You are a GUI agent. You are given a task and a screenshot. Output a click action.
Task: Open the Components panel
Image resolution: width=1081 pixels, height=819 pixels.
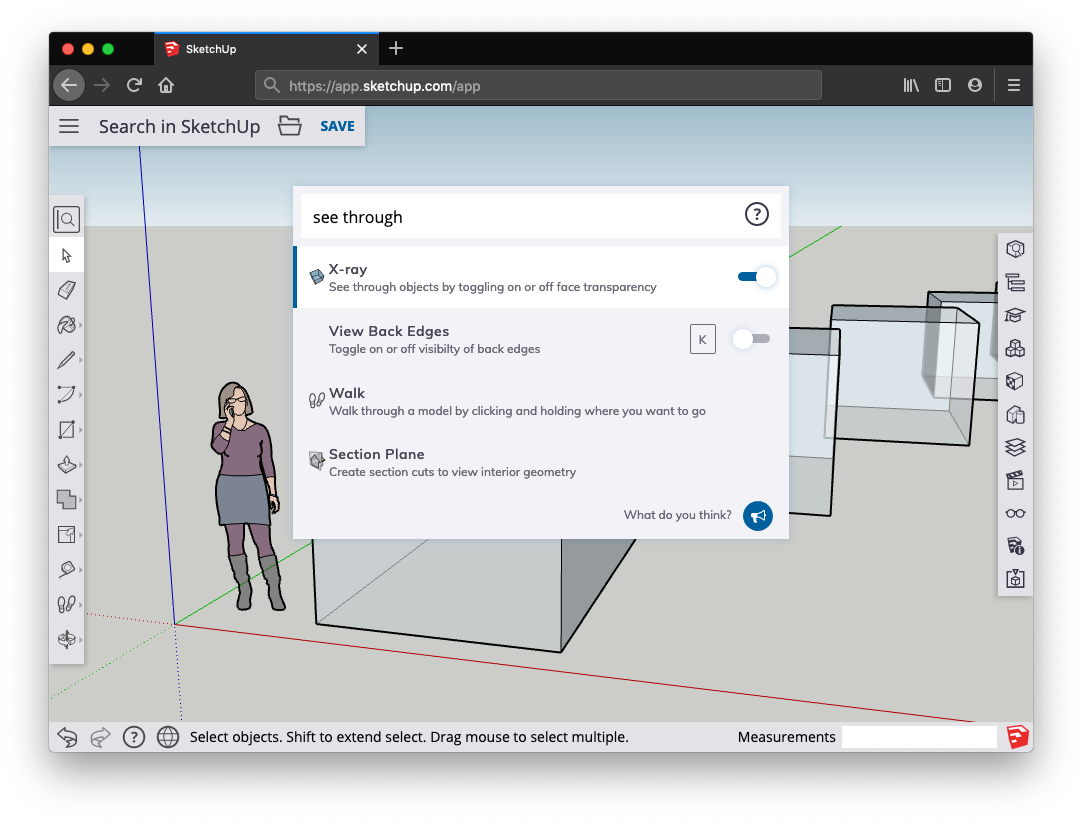(1015, 348)
